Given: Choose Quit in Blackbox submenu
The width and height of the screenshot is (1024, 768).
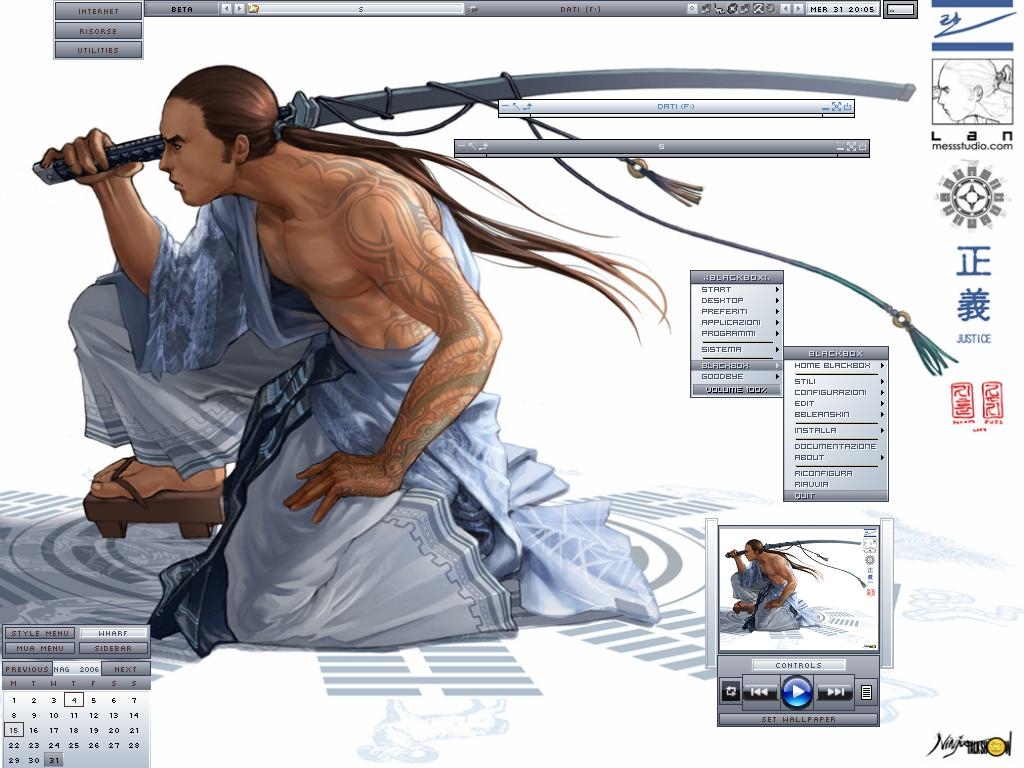Looking at the screenshot, I should [835, 496].
